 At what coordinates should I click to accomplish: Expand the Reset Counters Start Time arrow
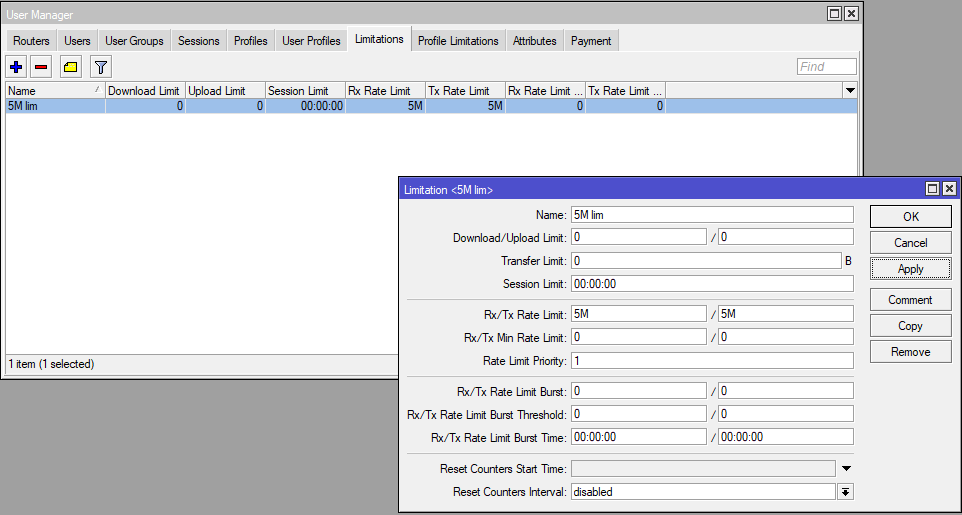[846, 469]
